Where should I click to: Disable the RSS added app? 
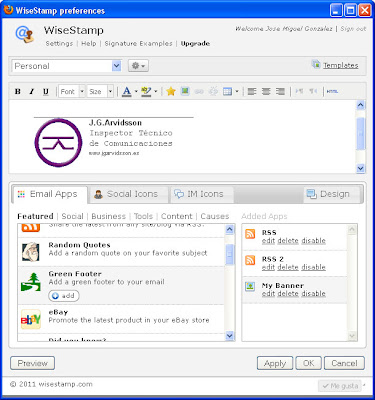tap(313, 241)
